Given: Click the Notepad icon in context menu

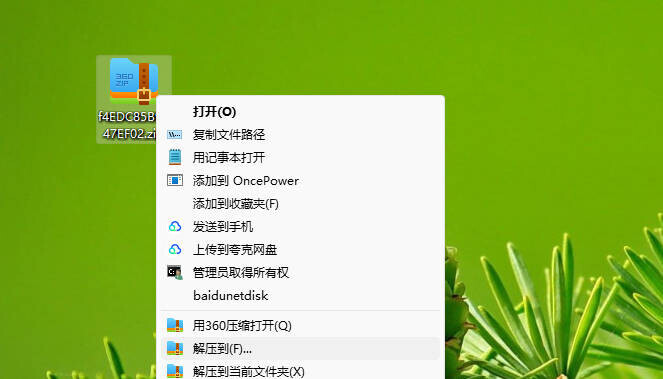Looking at the screenshot, I should pyautogui.click(x=175, y=157).
